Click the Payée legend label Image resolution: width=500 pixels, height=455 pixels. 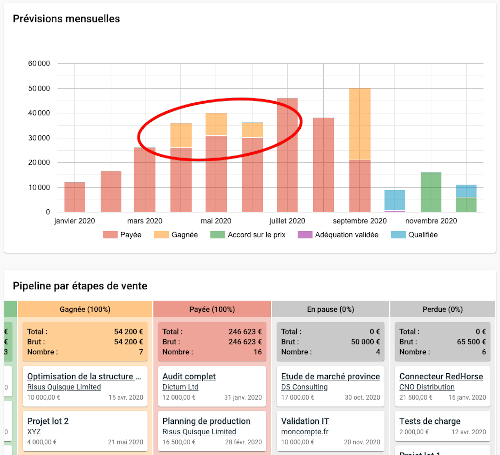[131, 235]
